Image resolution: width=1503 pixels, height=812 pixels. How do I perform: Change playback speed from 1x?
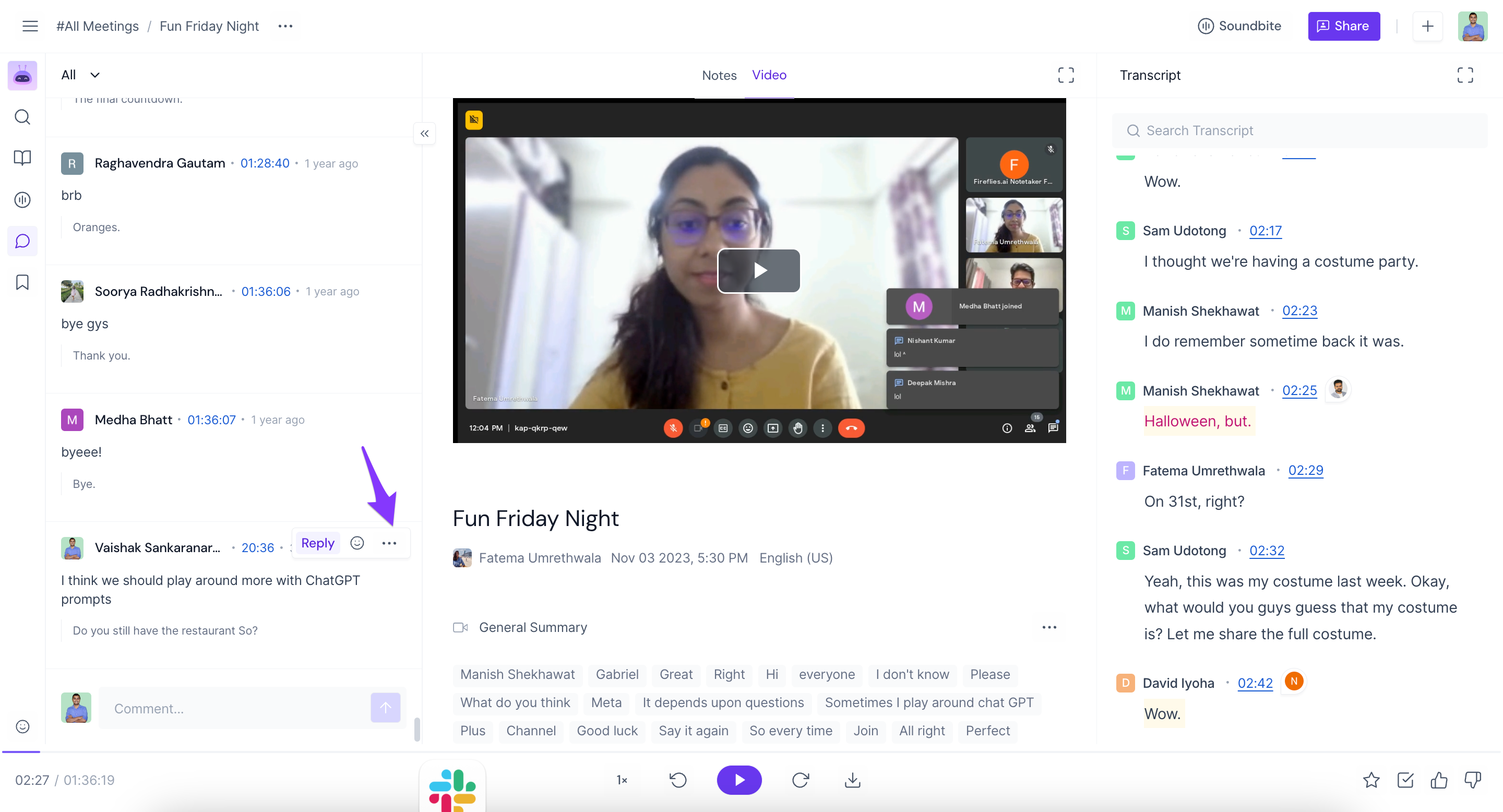[622, 780]
